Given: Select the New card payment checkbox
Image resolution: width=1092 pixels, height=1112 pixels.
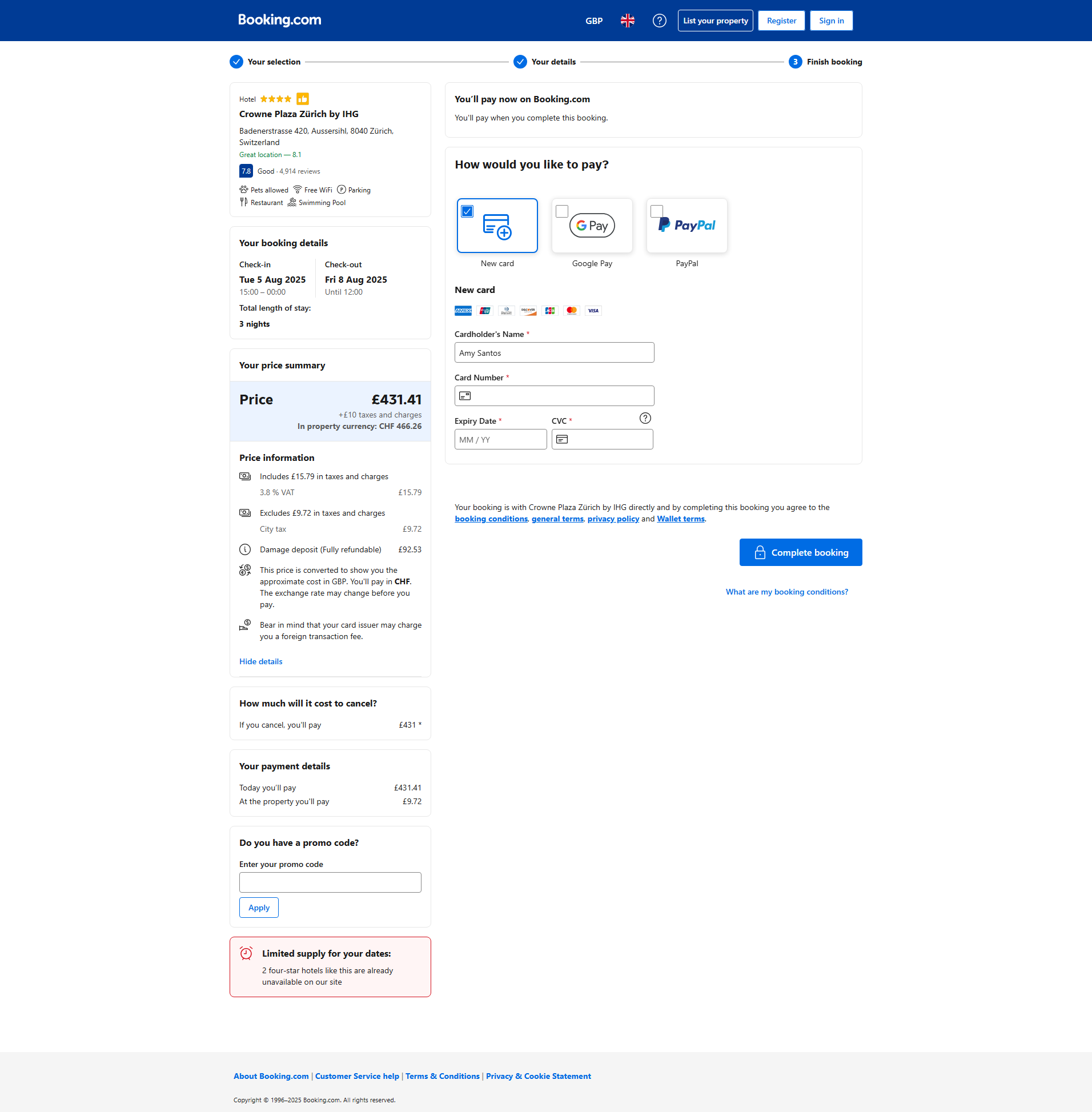Looking at the screenshot, I should tap(467, 212).
